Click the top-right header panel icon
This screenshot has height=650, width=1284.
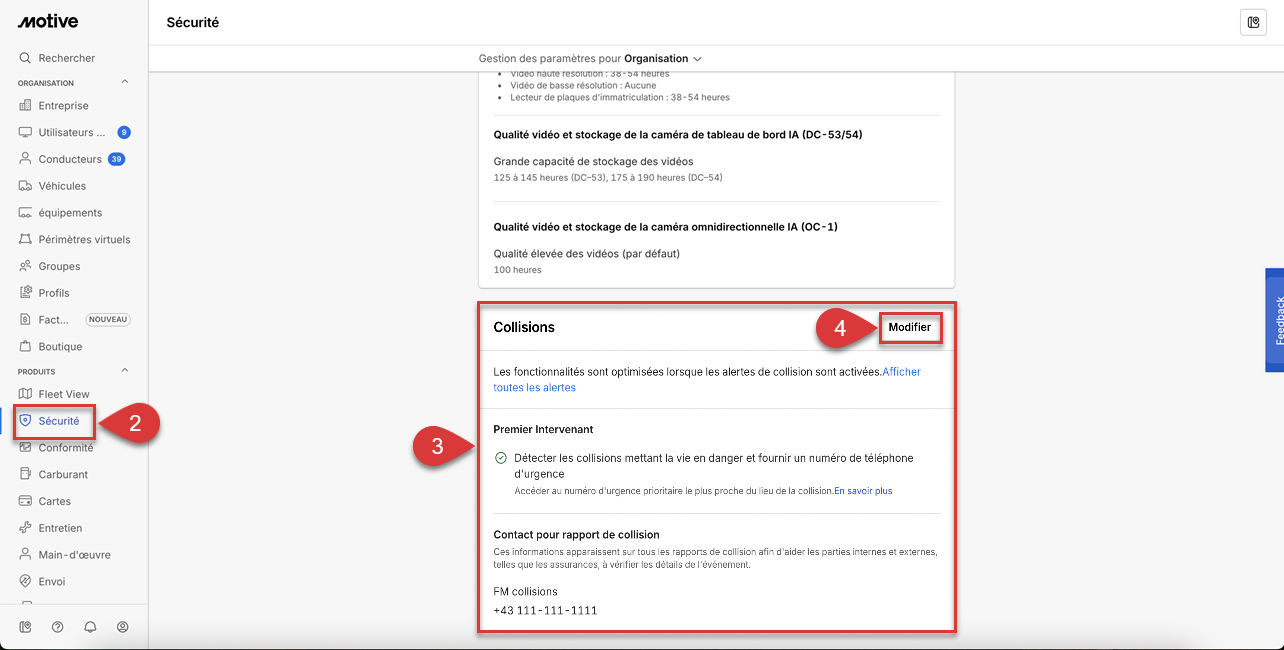pos(1253,22)
